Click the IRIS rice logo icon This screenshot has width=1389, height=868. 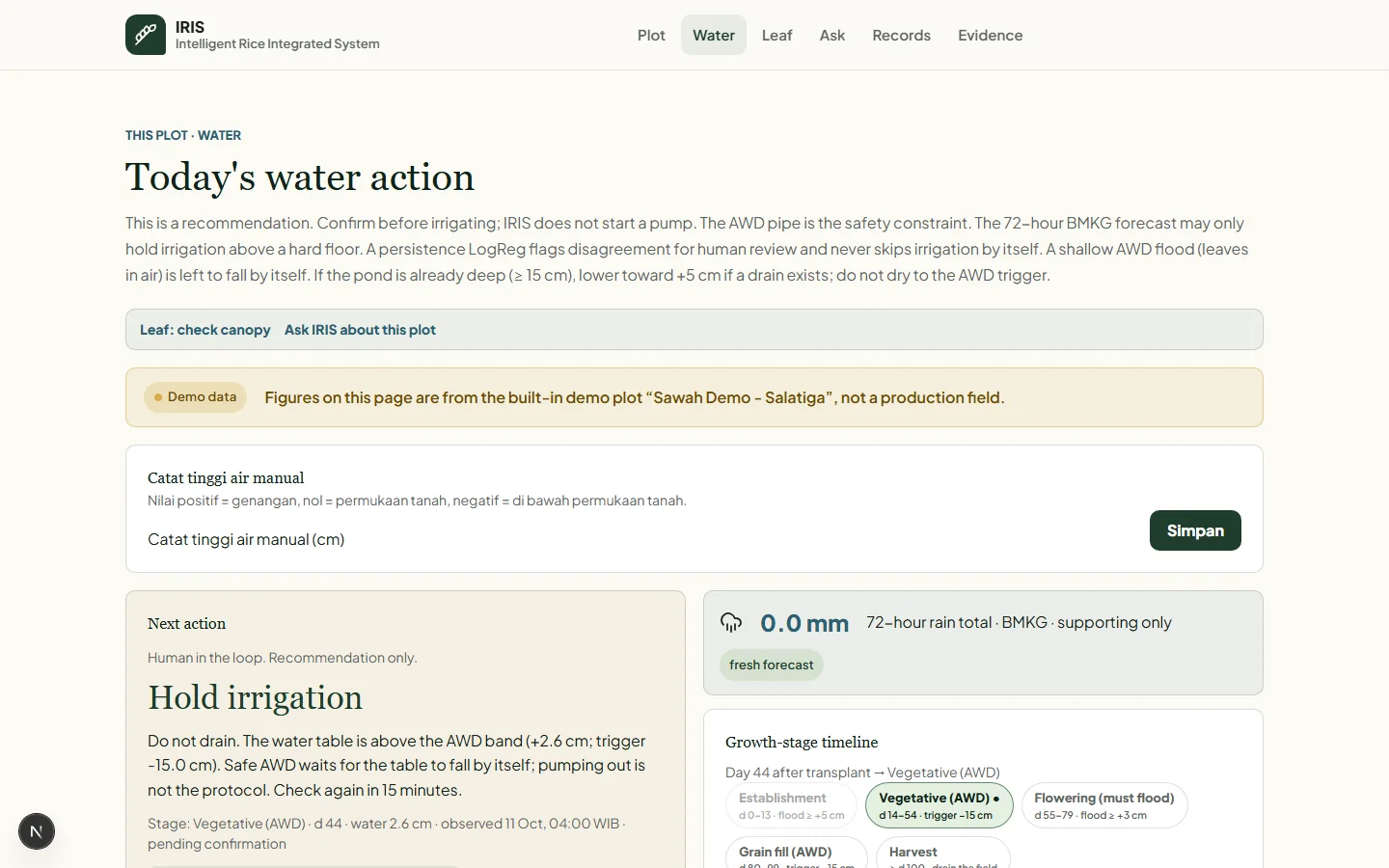[x=146, y=35]
